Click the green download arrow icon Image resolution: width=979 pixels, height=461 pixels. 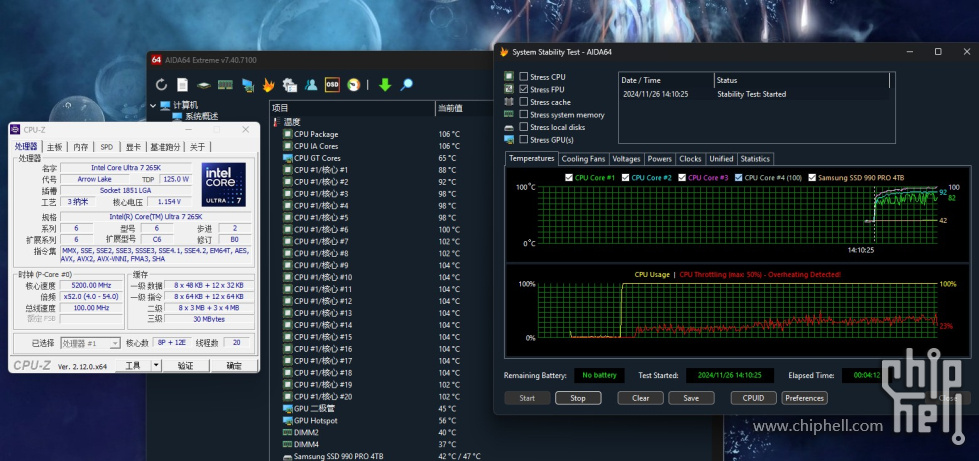tap(385, 85)
